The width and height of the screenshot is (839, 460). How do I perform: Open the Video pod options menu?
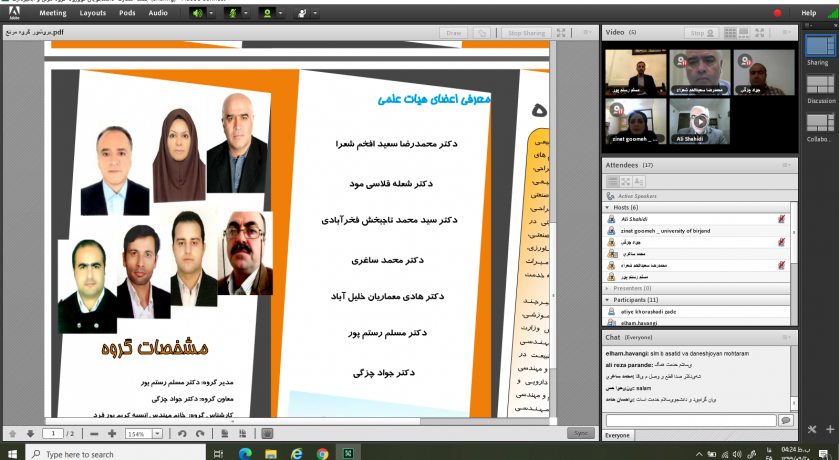(786, 33)
